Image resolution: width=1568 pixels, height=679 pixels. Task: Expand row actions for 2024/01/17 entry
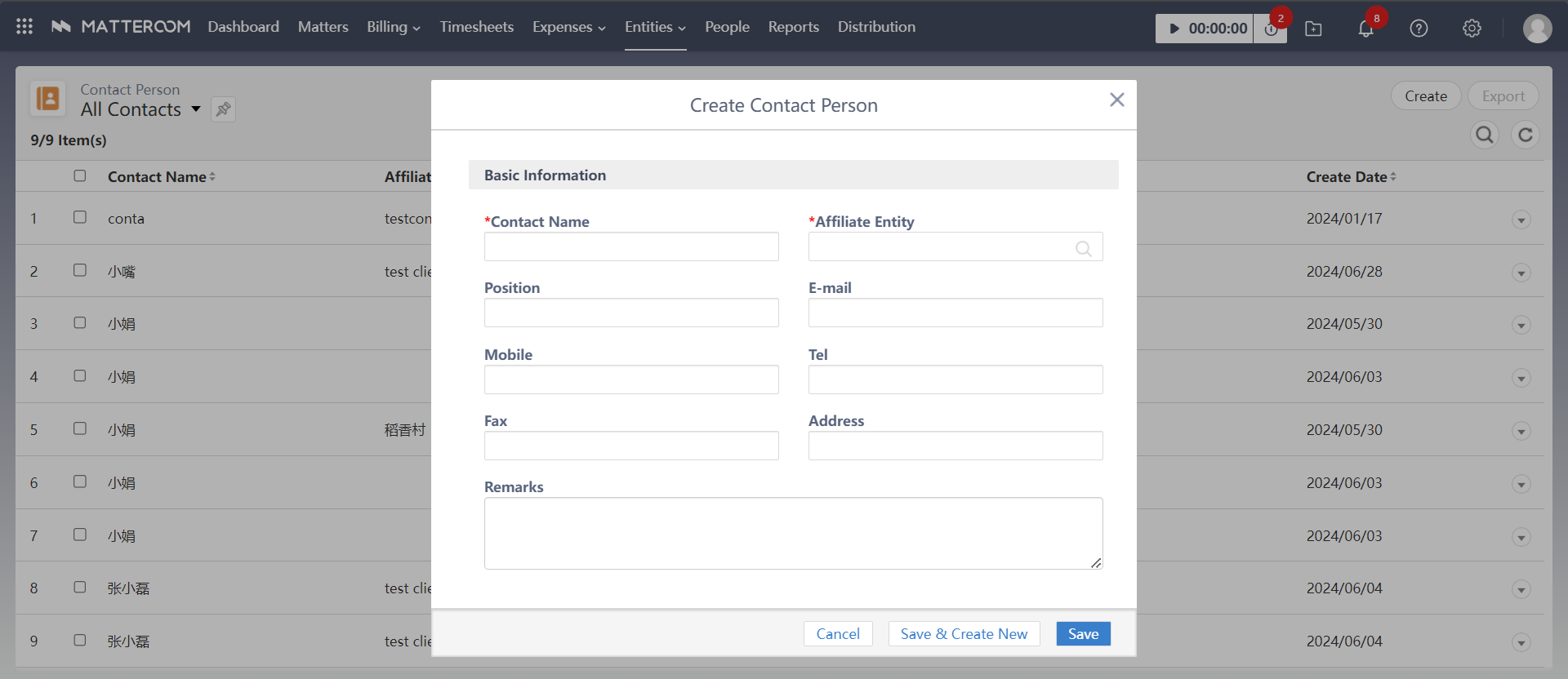point(1521,220)
